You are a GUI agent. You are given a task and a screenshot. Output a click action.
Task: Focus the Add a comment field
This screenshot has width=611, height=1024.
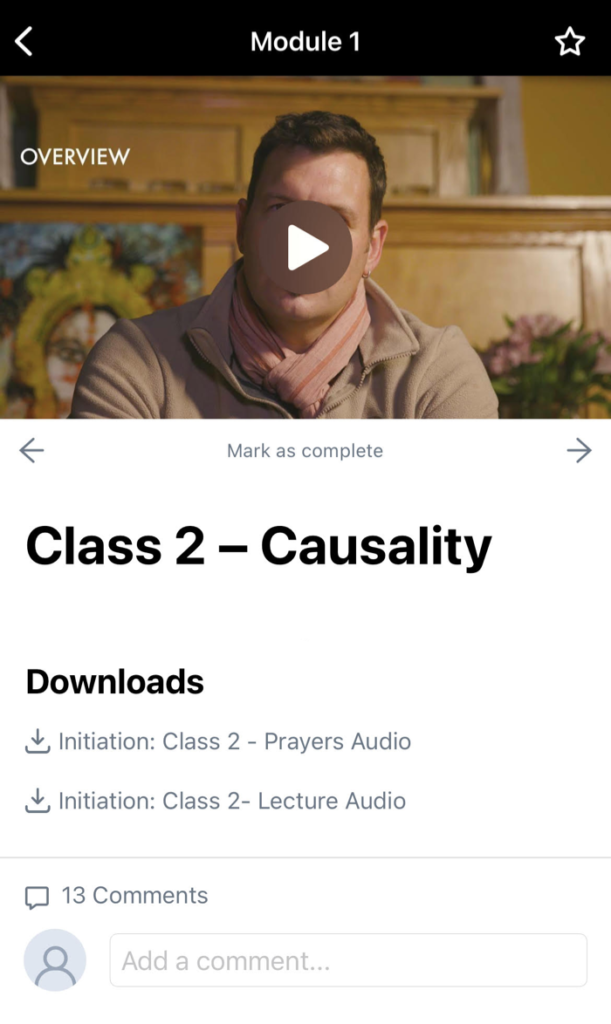tap(349, 960)
